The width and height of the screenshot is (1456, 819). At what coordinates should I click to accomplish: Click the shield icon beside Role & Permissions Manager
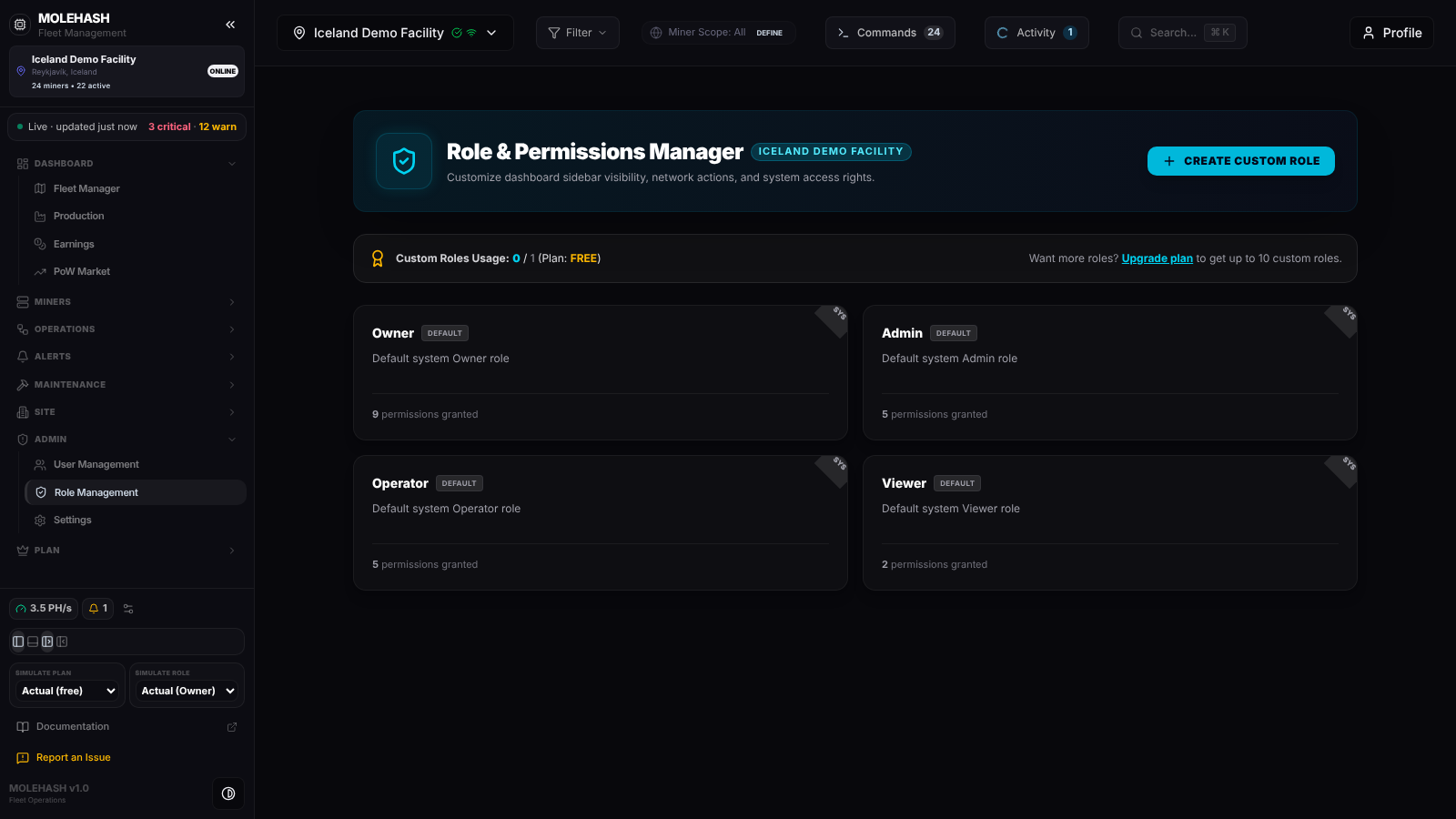(404, 161)
